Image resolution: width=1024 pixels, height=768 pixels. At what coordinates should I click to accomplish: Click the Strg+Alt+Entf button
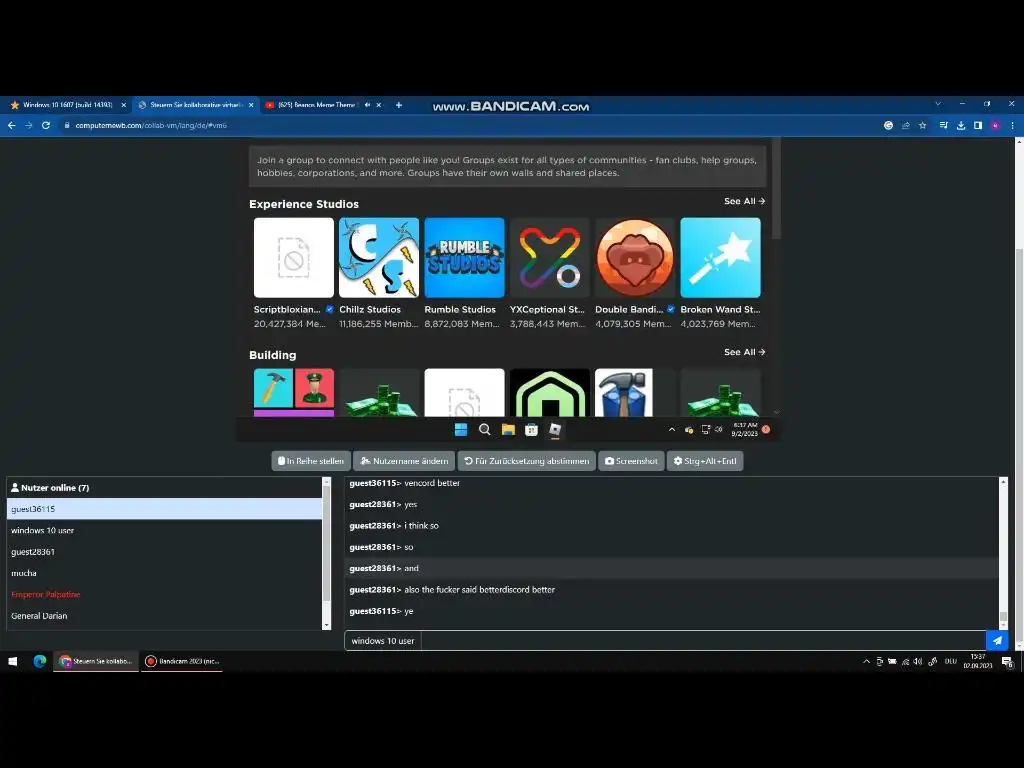coord(705,461)
